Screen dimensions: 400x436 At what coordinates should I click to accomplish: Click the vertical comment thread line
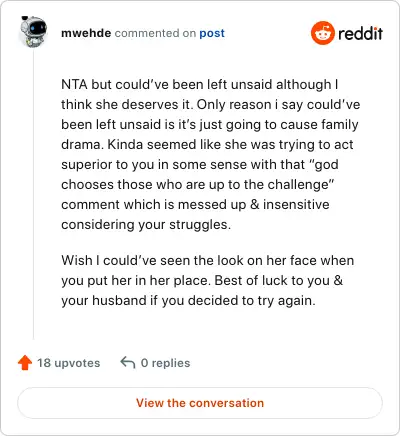(33, 195)
